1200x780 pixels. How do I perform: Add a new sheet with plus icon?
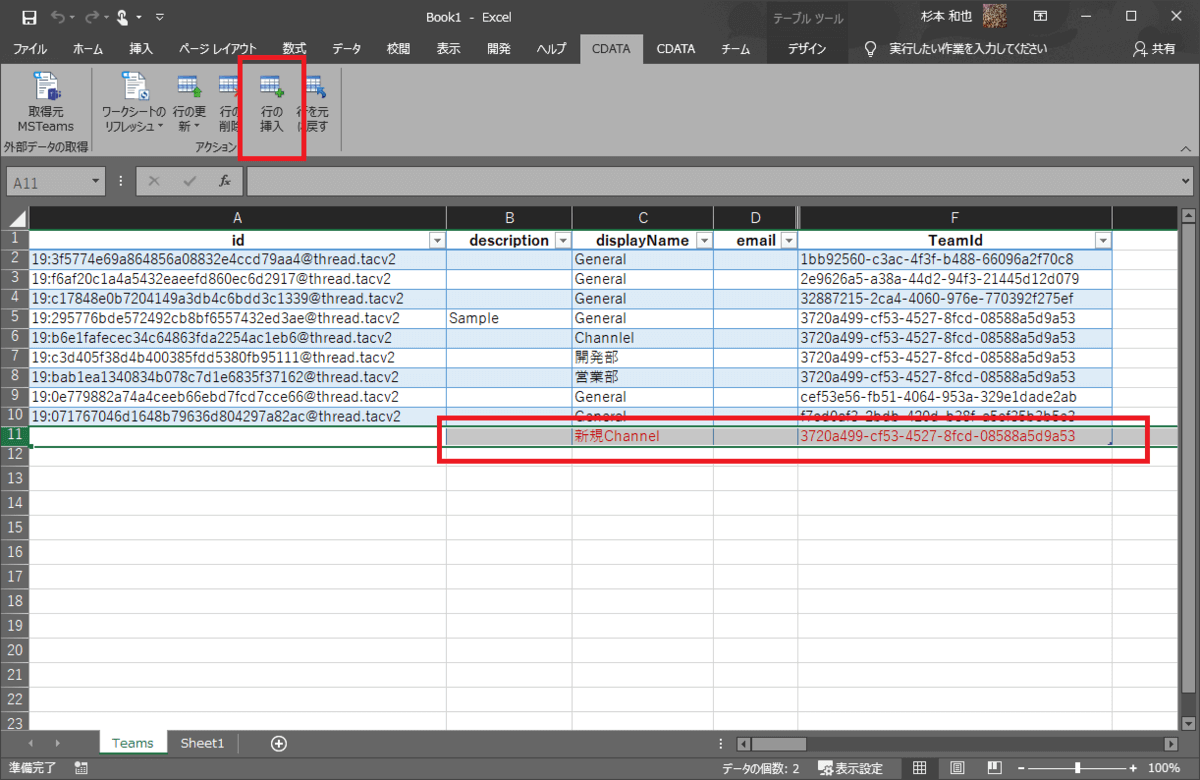[x=279, y=743]
